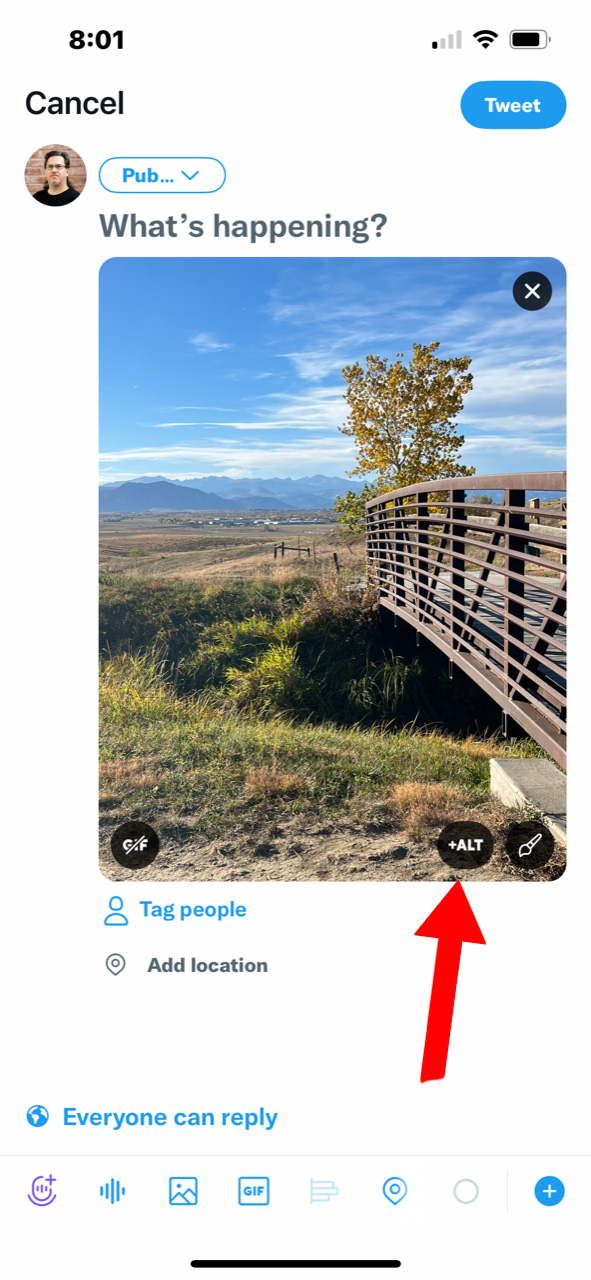The image size is (591, 1280).
Task: Start a Space with the purple icon
Action: 42,1191
